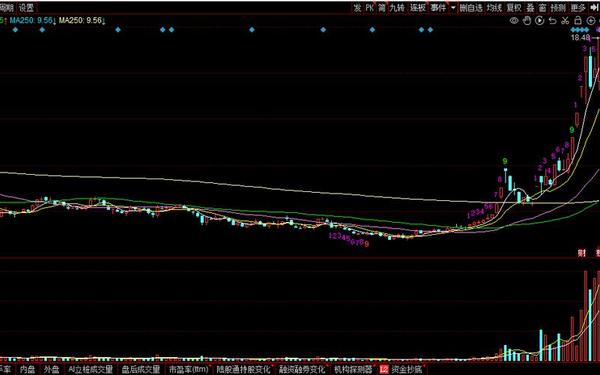Click the undo arrow icon
600x375 pixels.
(552, 21)
